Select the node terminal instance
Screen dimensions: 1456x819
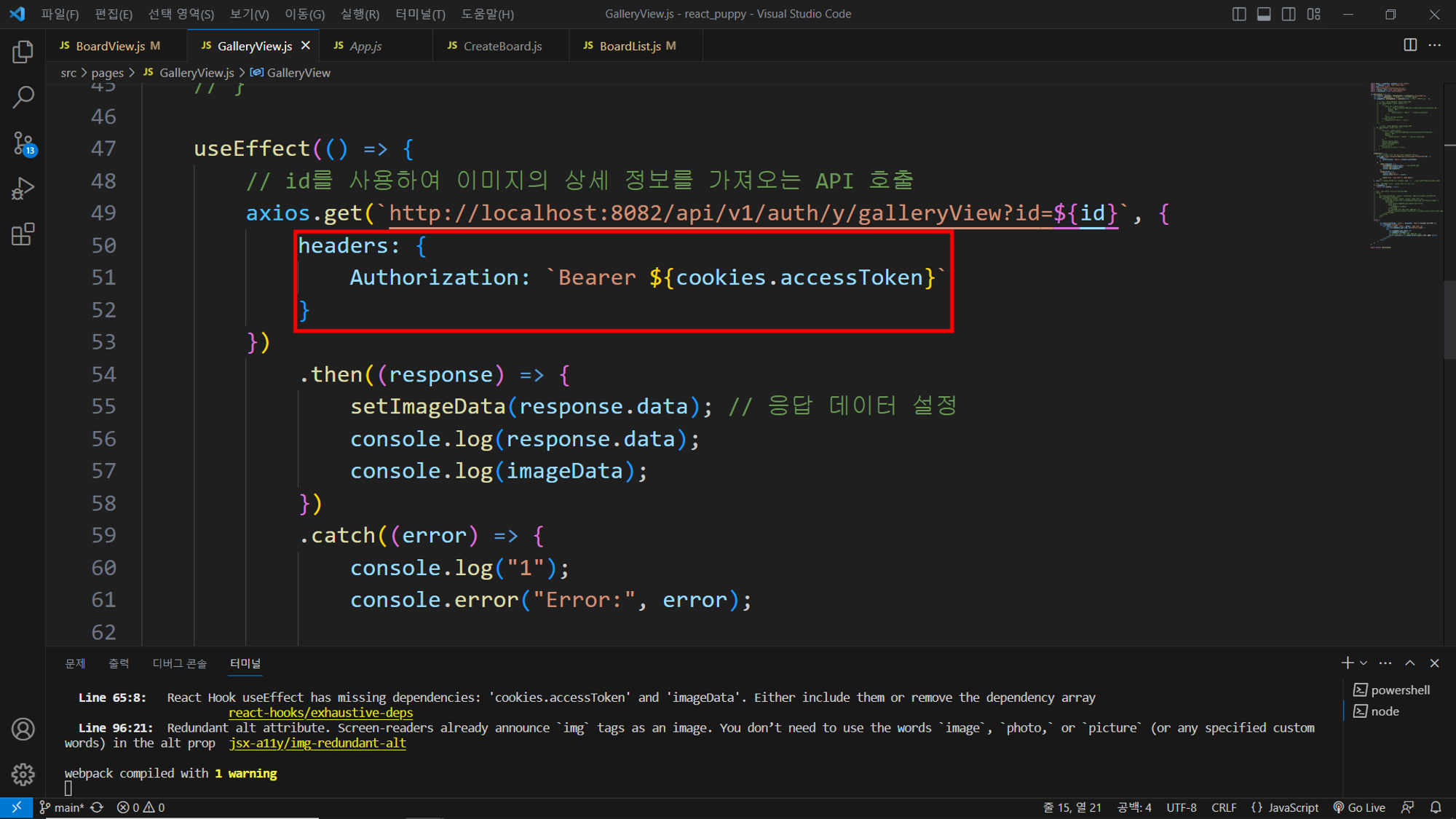(x=1385, y=711)
